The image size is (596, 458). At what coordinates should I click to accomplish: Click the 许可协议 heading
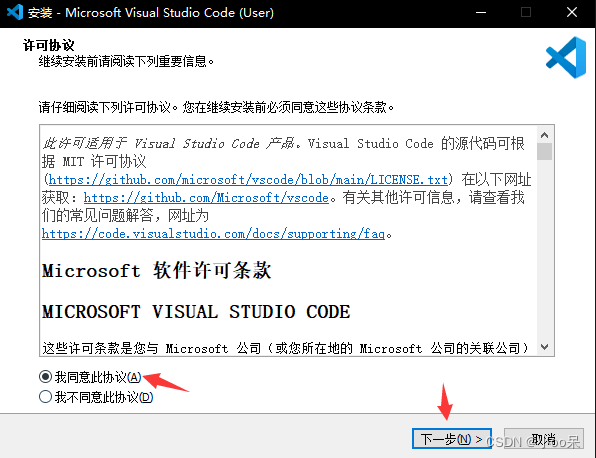[49, 46]
